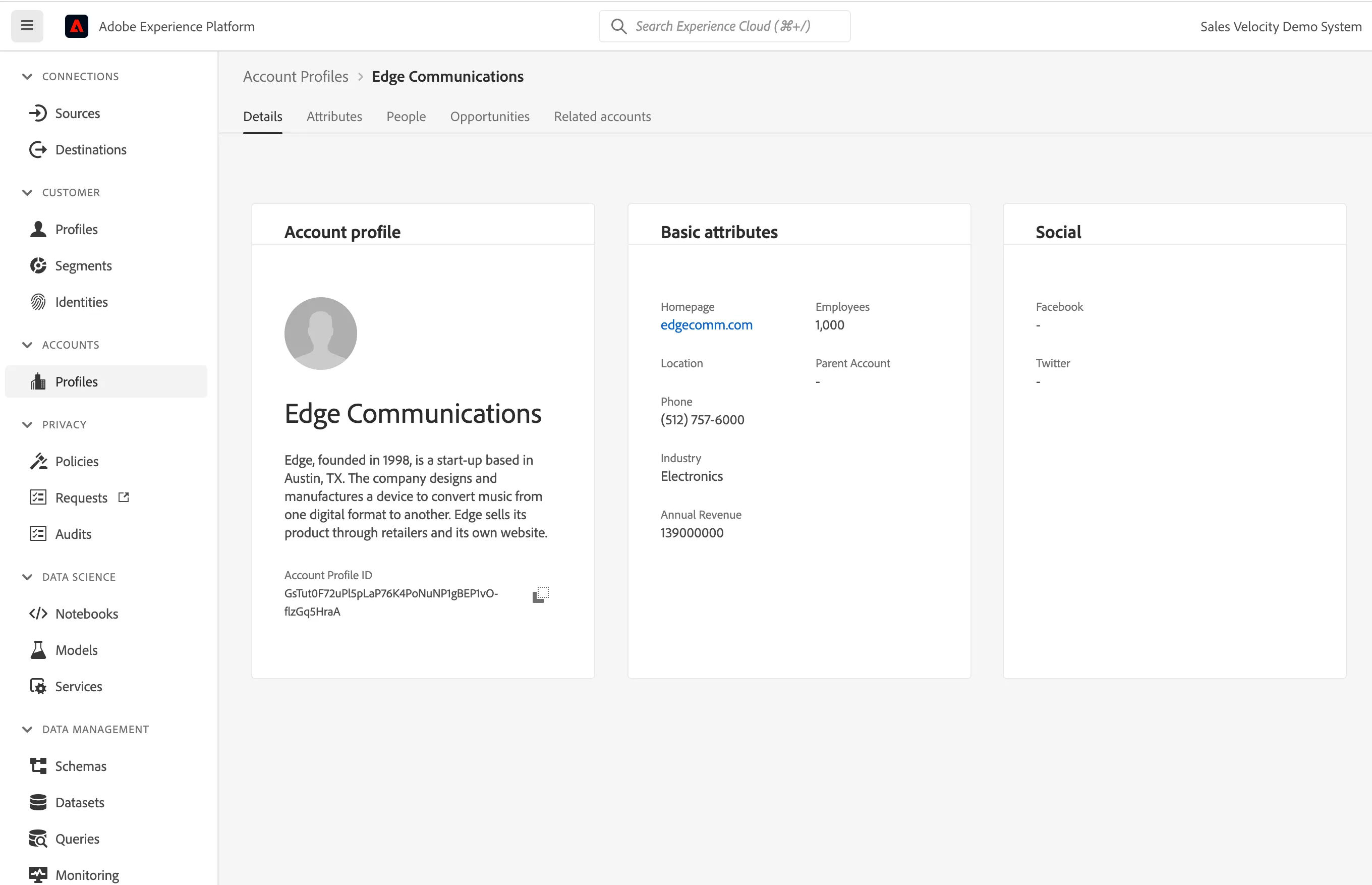The width and height of the screenshot is (1372, 885).
Task: Click the Accounts Profiles building icon
Action: 38,381
